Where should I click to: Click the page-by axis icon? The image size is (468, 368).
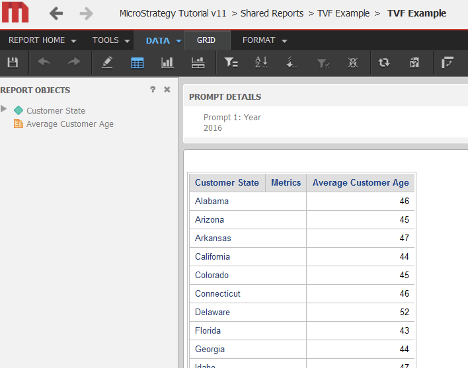447,62
